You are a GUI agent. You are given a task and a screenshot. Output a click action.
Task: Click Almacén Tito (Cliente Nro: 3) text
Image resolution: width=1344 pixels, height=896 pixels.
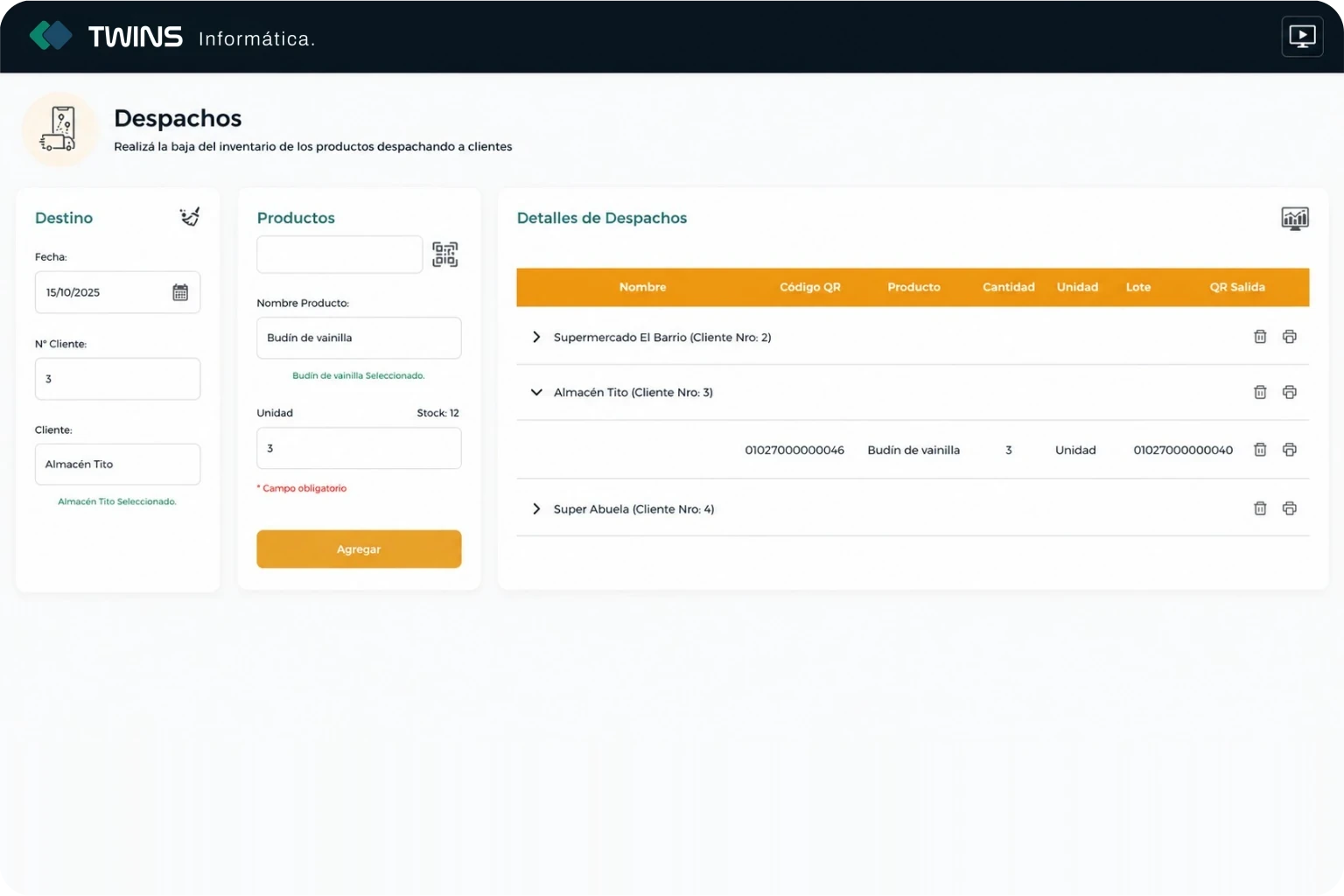point(633,392)
